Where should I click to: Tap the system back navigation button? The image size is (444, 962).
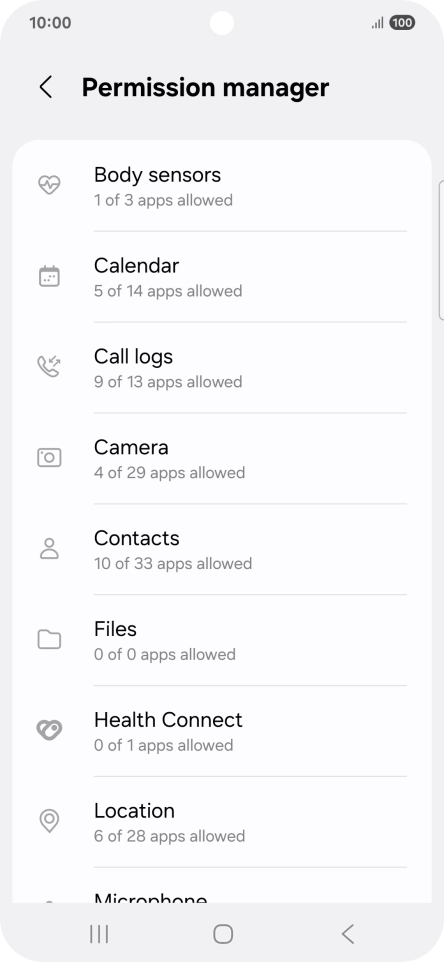point(348,934)
